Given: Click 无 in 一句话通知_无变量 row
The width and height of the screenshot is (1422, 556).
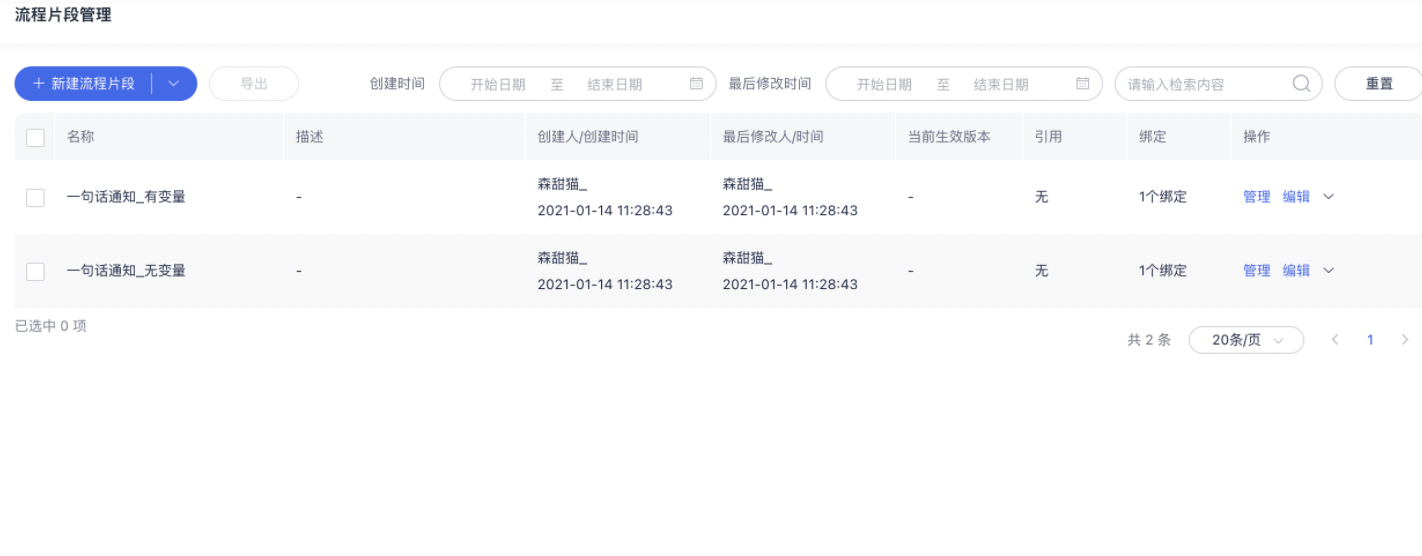Looking at the screenshot, I should coord(1041,270).
